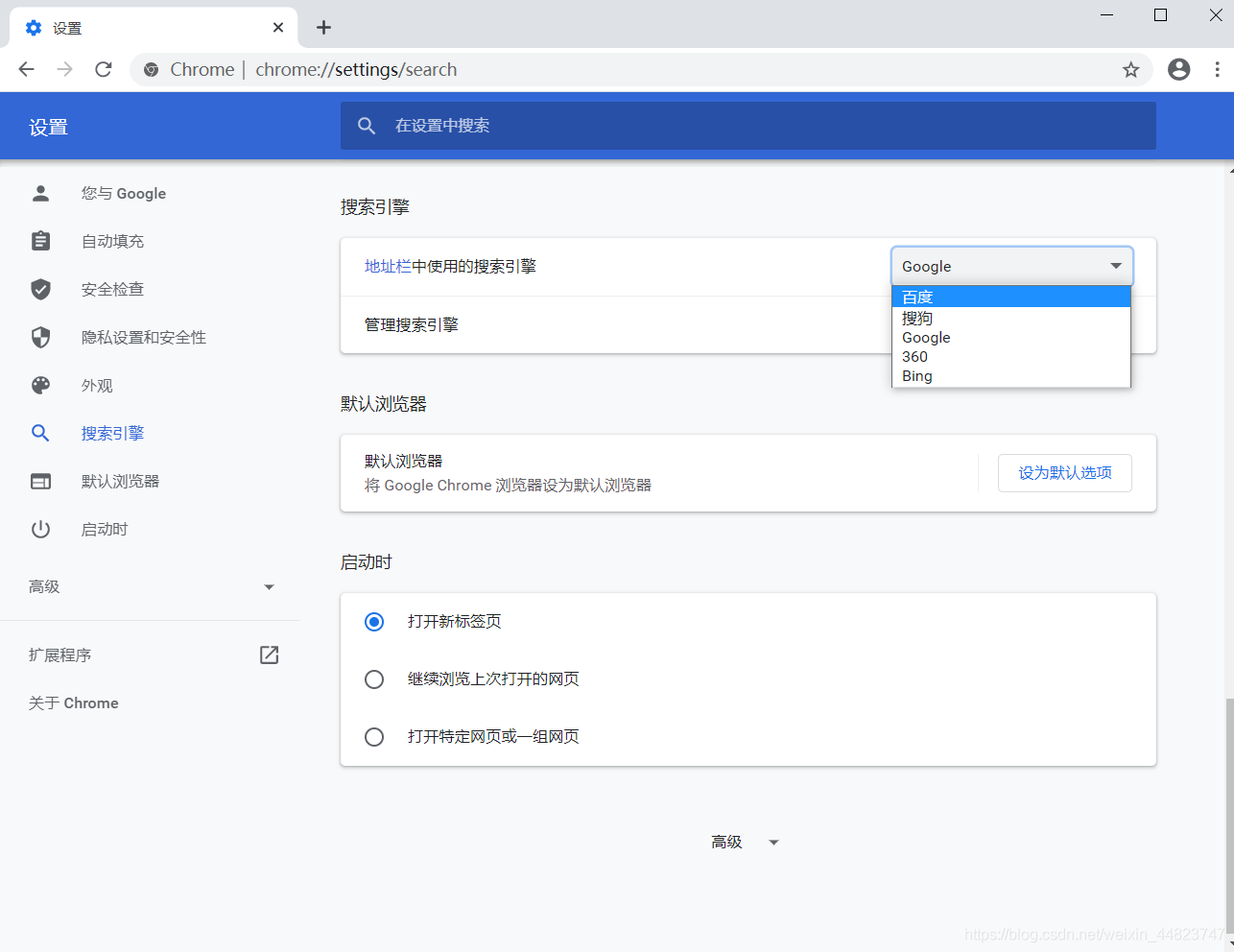Click the clipboard icon beside 自动填充

(40, 241)
